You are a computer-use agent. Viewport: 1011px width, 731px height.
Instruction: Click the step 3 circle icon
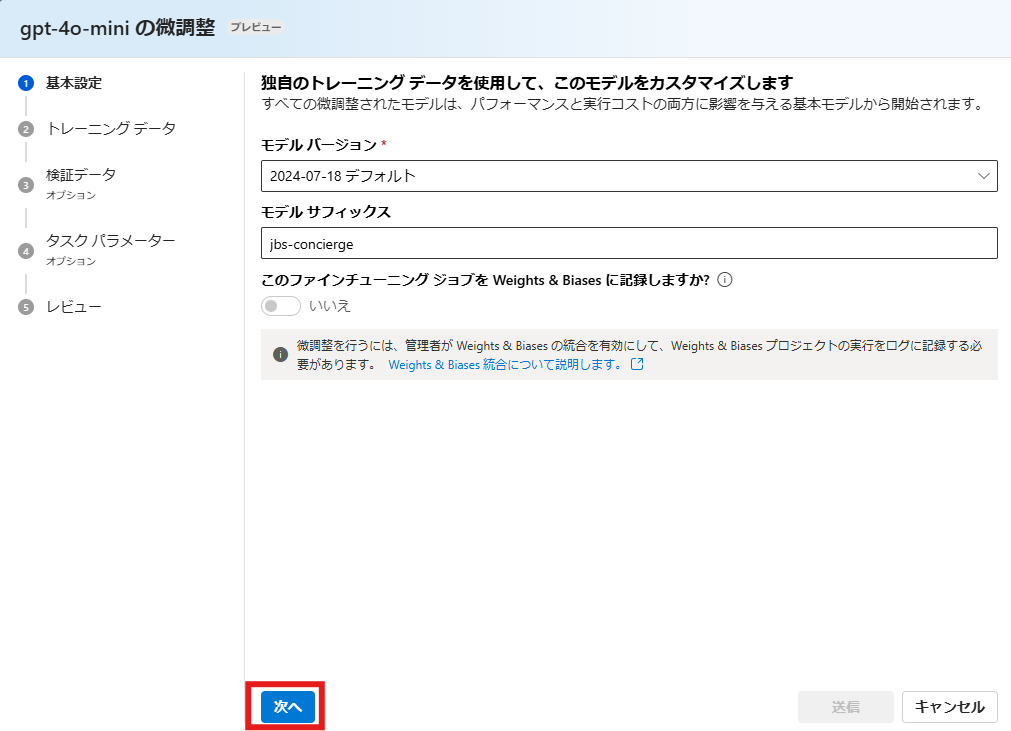pos(26,185)
